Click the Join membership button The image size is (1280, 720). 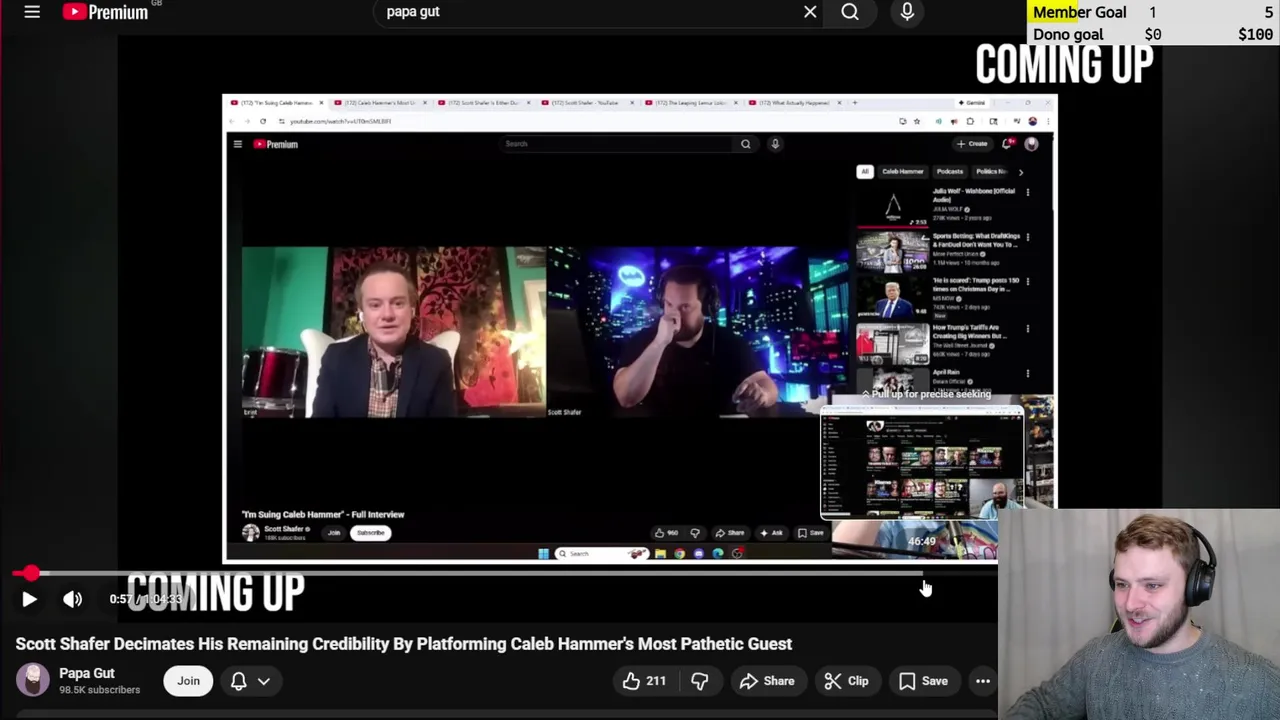pos(188,680)
